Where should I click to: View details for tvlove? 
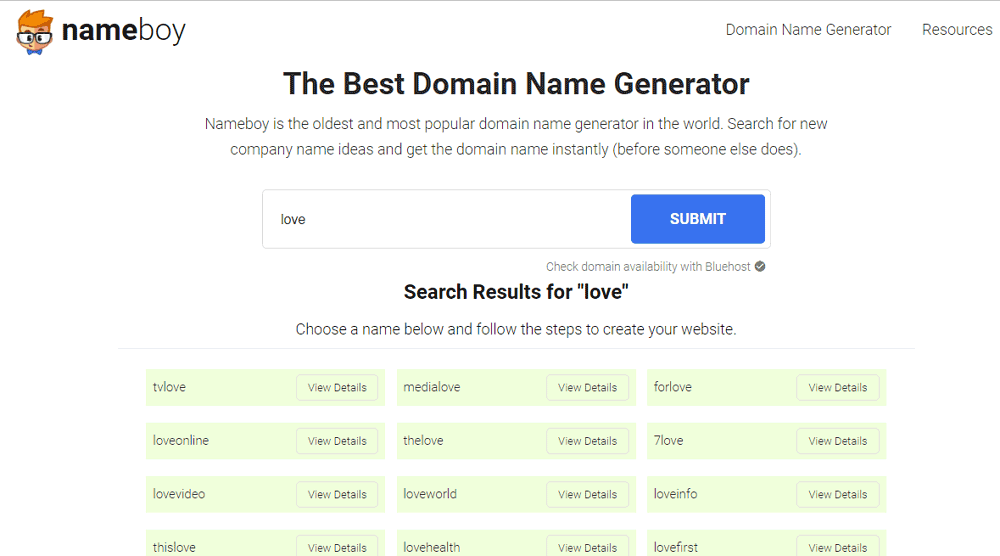tap(337, 388)
